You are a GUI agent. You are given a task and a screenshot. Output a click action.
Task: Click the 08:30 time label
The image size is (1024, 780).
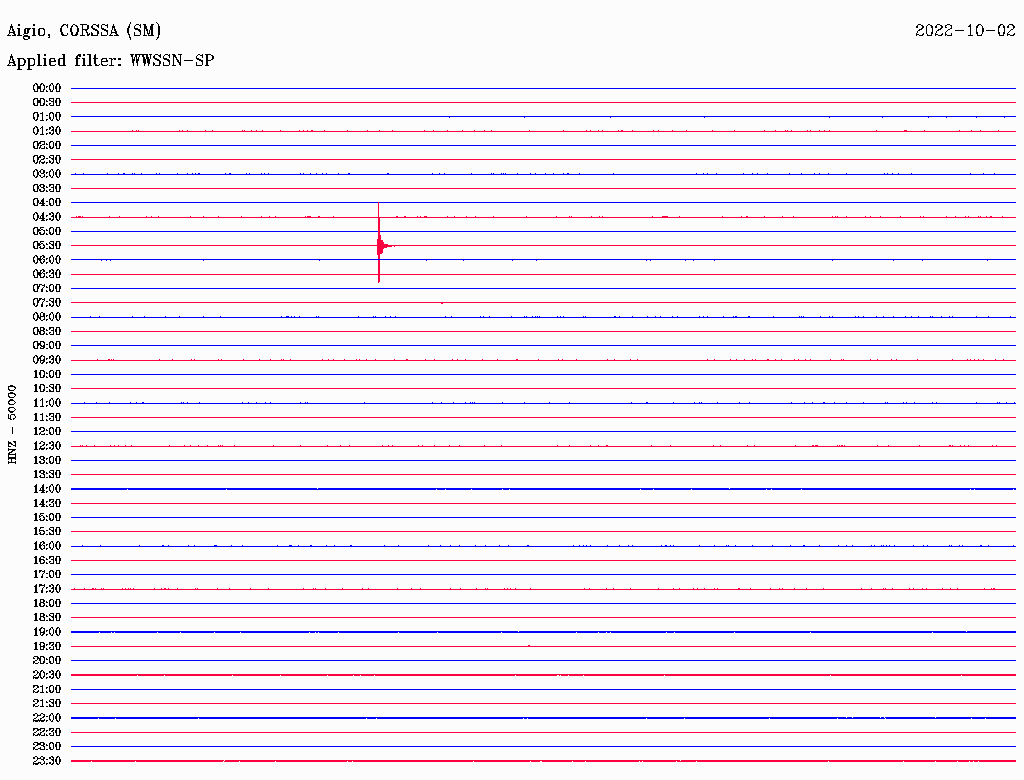coord(47,331)
